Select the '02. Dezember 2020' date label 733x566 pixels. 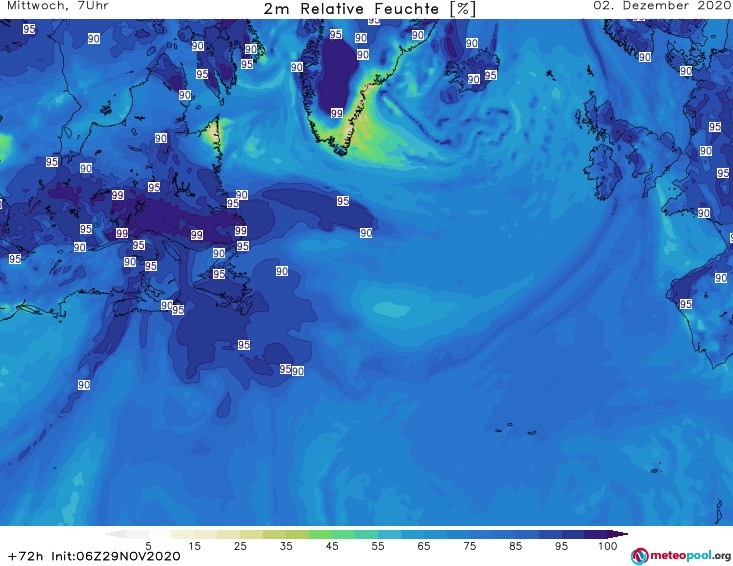[x=662, y=6]
